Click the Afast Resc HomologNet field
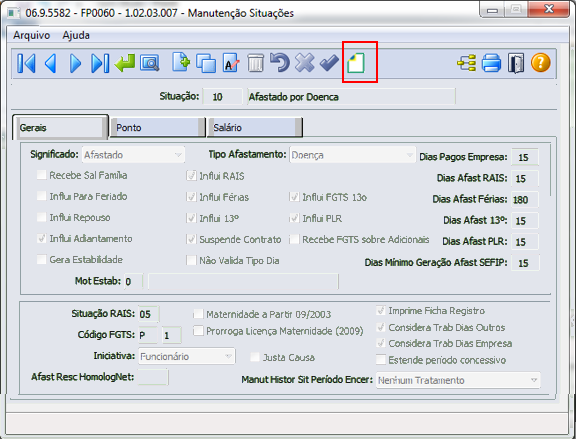This screenshot has height=439, width=577. point(153,377)
